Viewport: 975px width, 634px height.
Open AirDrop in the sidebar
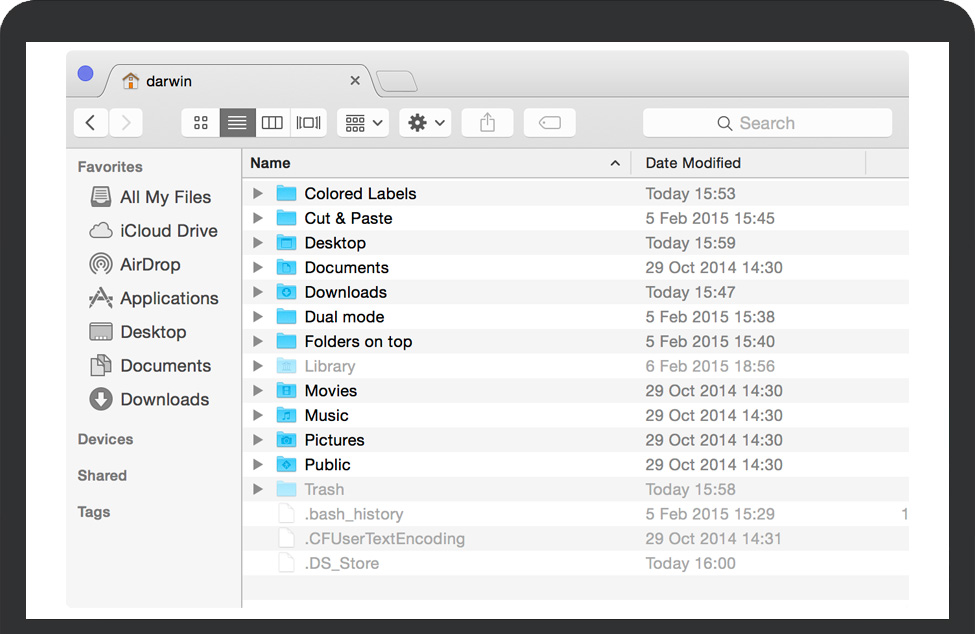pos(149,265)
